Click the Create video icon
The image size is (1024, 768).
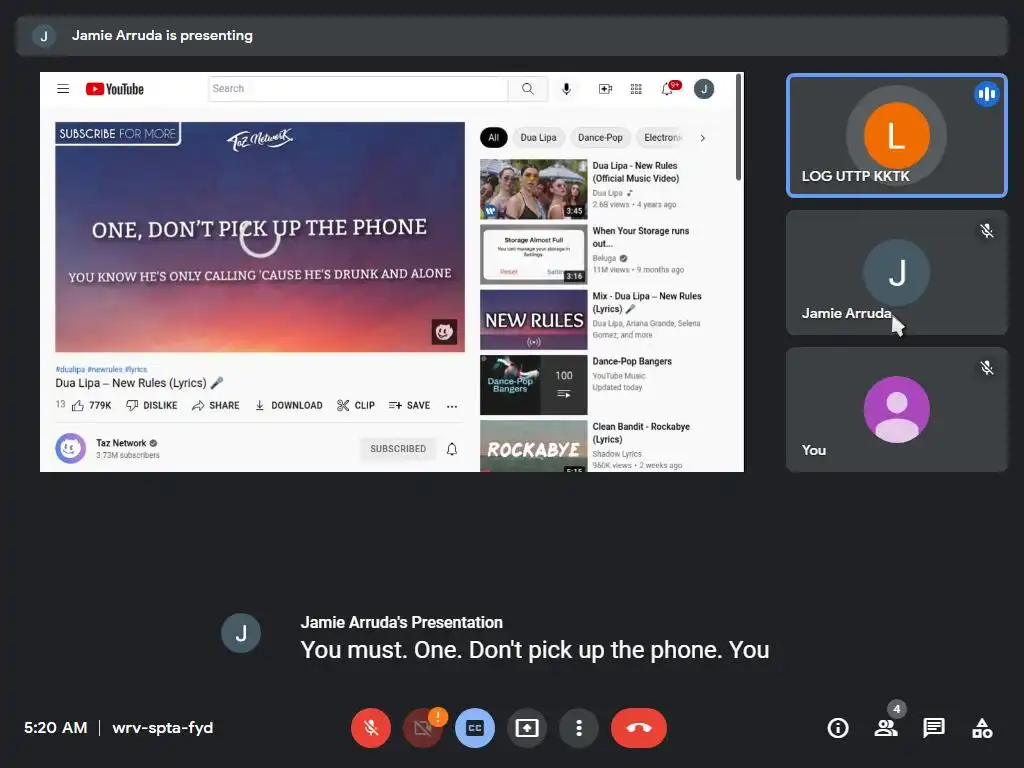point(605,89)
